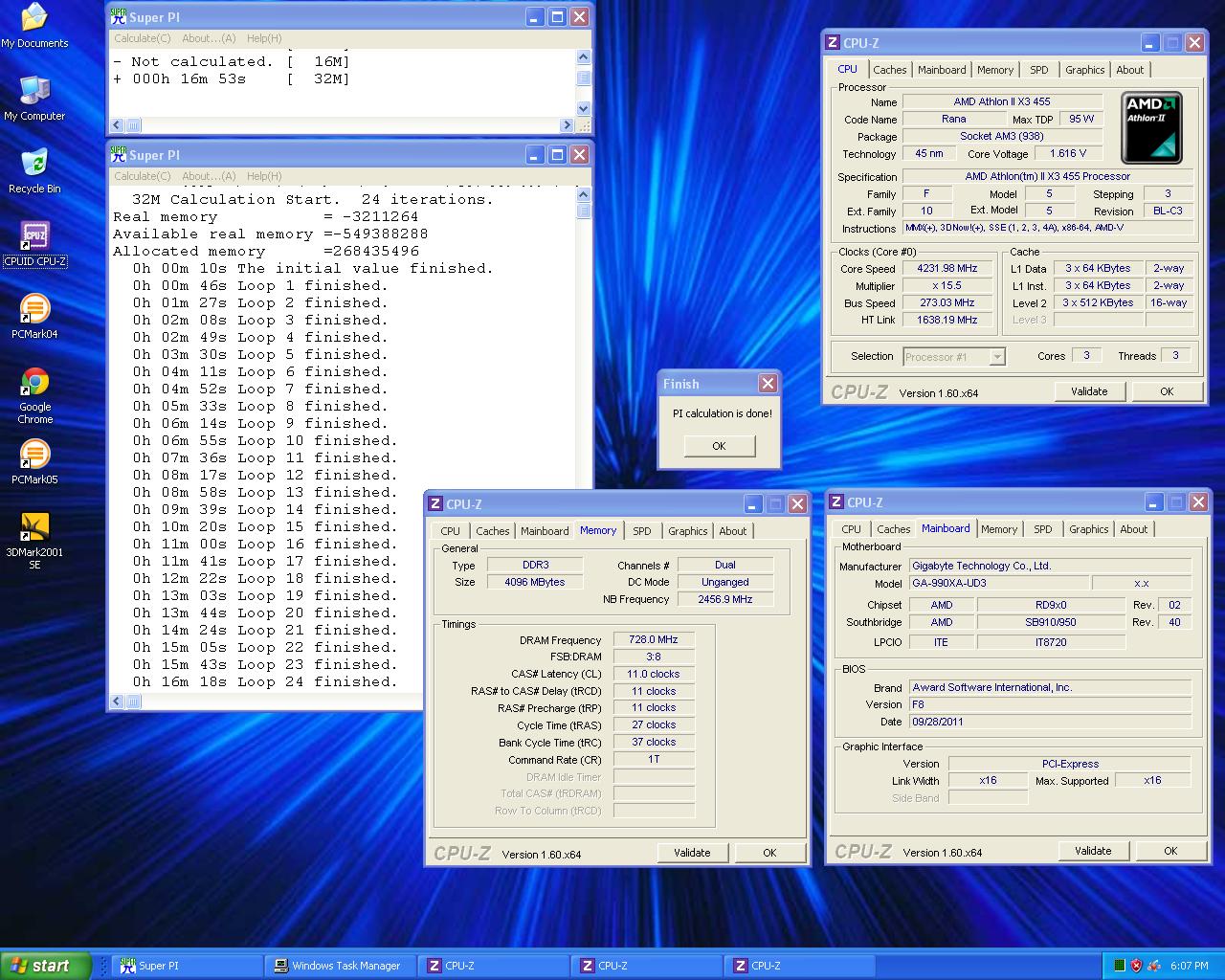This screenshot has width=1225, height=980.
Task: Click Validate in the Memory window
Action: 692,853
